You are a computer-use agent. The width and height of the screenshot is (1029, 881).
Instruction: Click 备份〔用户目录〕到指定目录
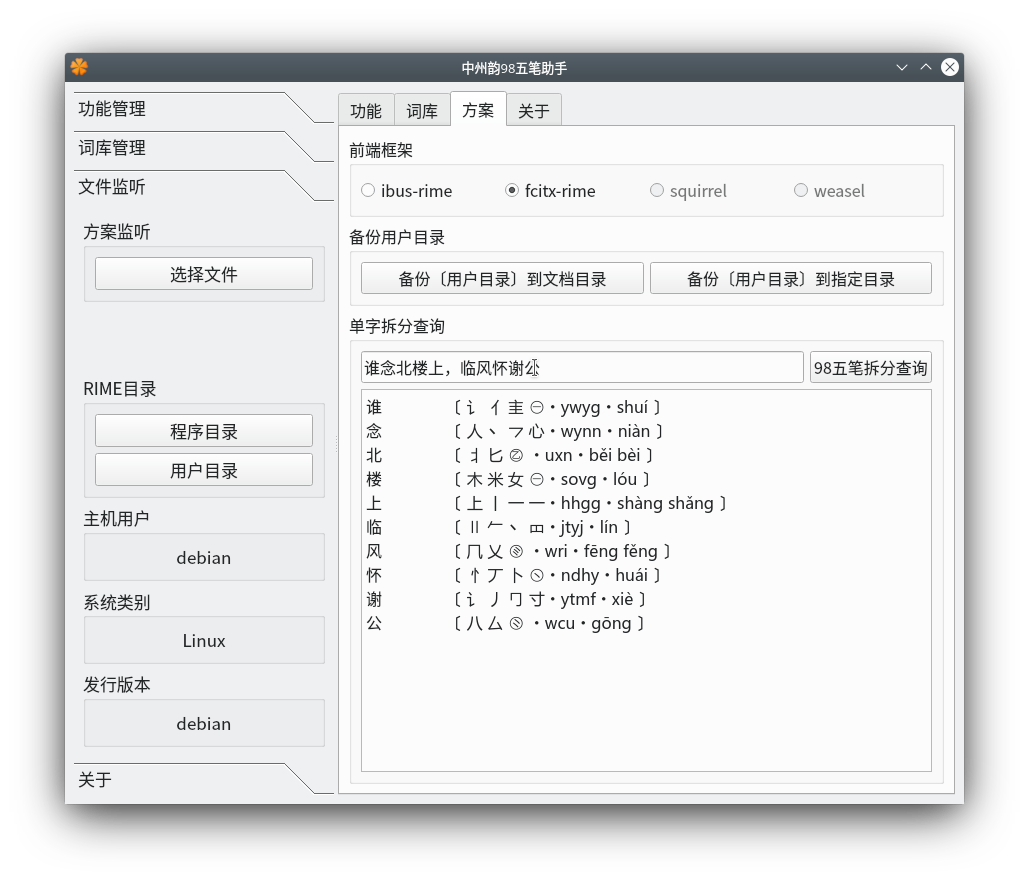tap(790, 277)
